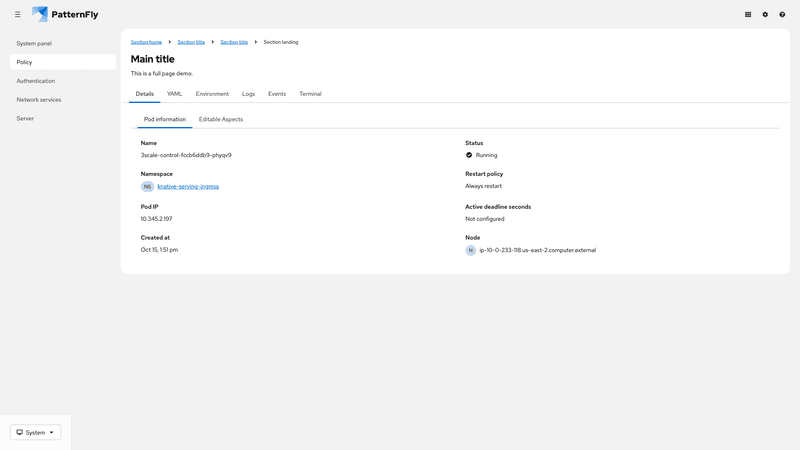Open the Environment tab
Viewport: 800px width, 450px height.
(x=212, y=94)
